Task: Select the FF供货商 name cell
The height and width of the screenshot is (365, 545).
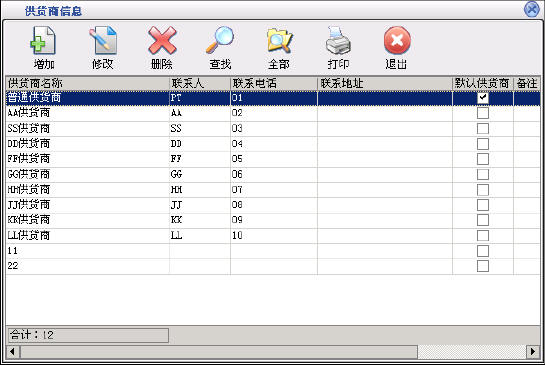Action: 88,159
